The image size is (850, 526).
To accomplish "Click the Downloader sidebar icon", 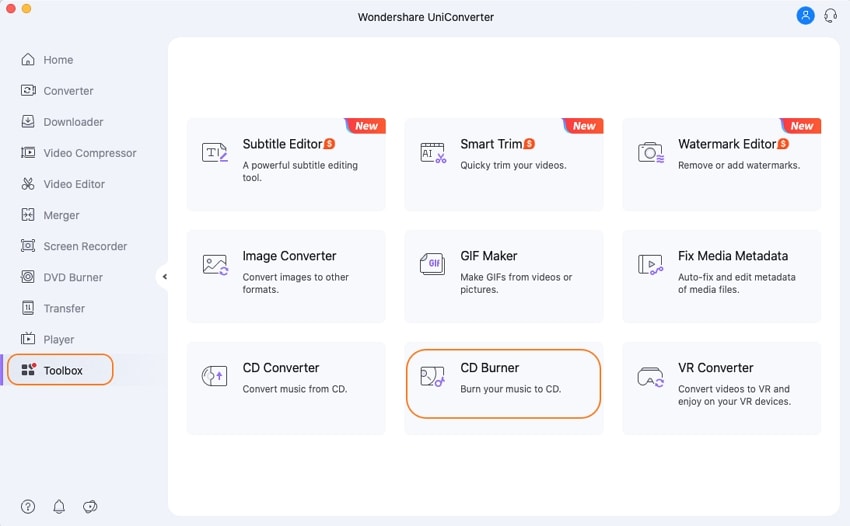I will pos(28,121).
